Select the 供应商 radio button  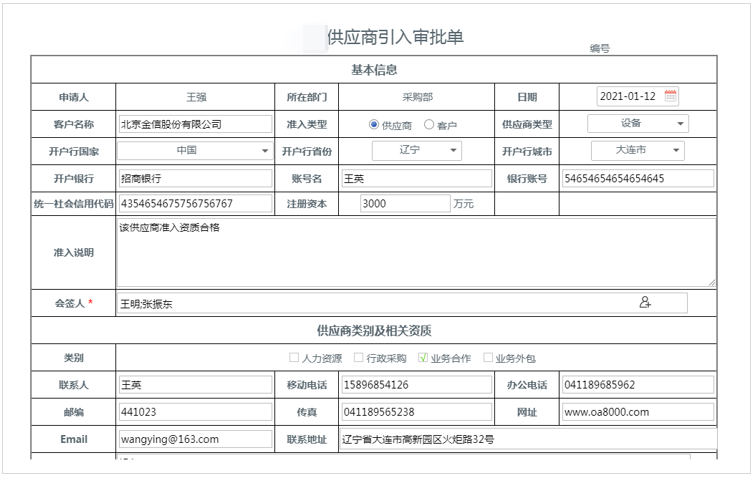point(374,125)
